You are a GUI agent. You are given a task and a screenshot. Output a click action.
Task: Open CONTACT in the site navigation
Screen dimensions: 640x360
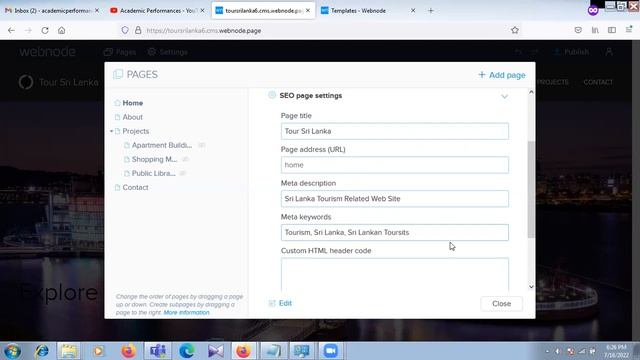(598, 82)
